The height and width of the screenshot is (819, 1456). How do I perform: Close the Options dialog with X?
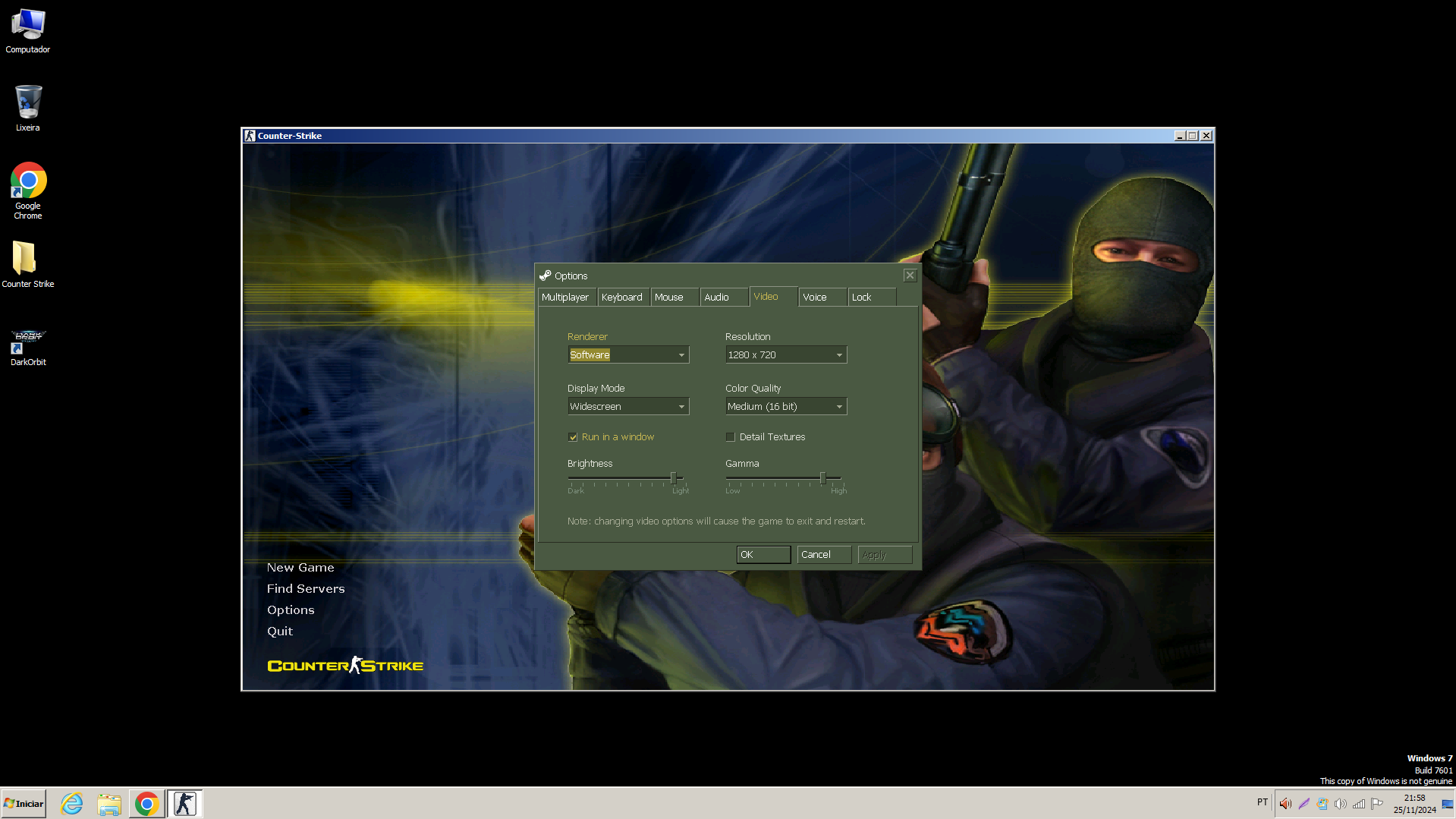tap(910, 276)
